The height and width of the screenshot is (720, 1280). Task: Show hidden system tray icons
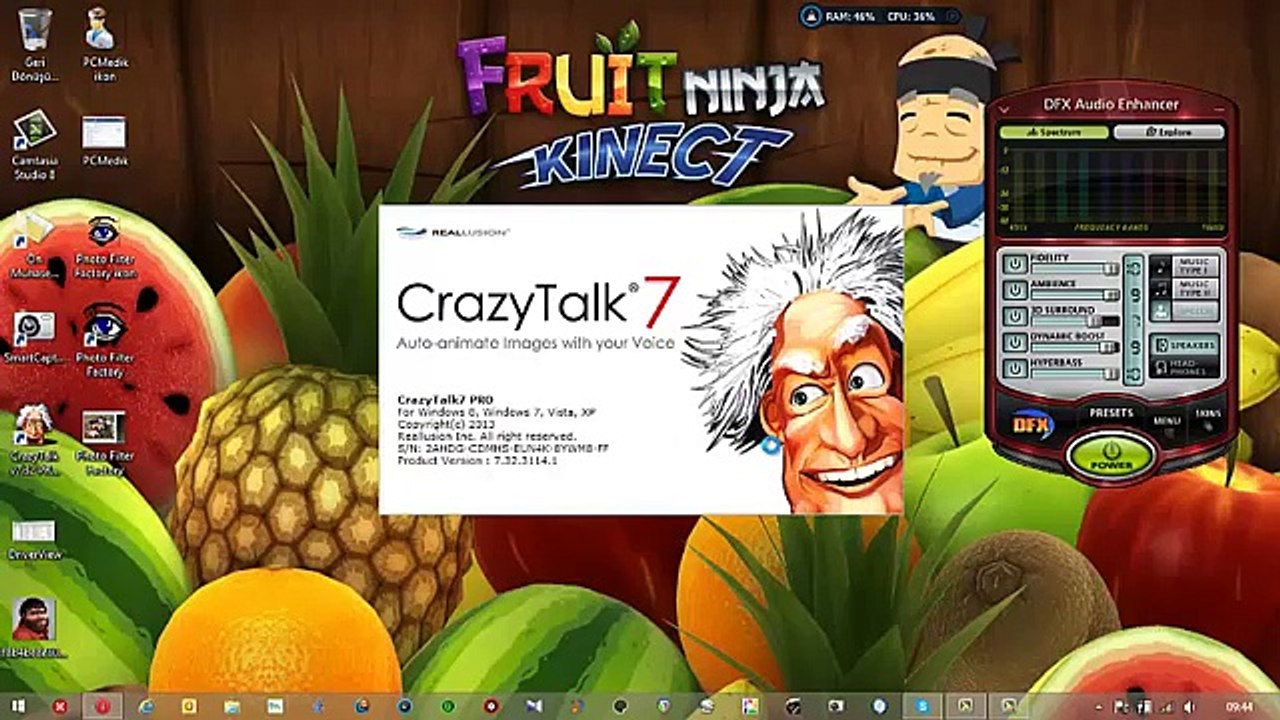point(1099,707)
